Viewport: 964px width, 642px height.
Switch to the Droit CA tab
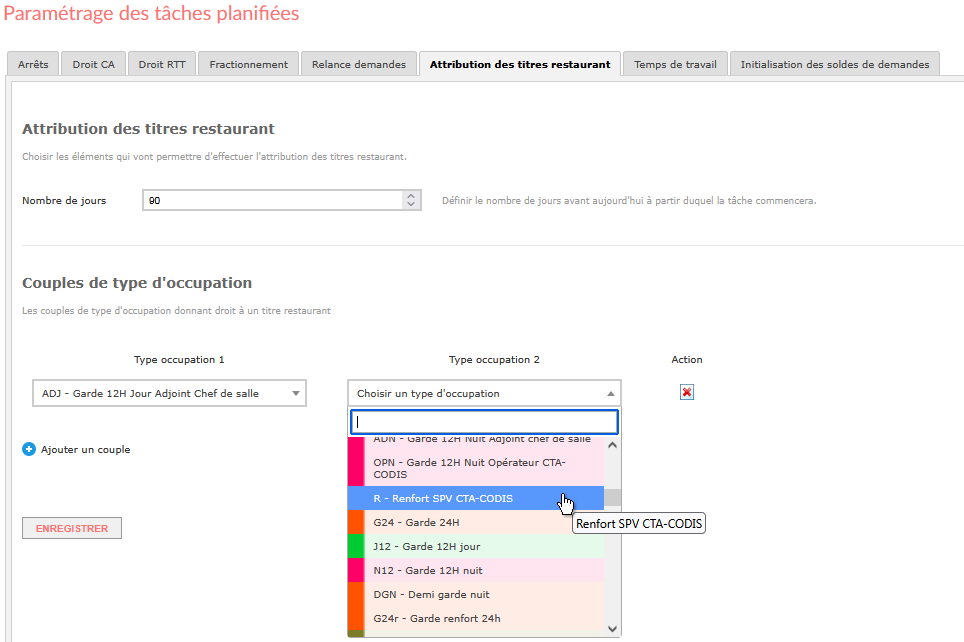click(x=93, y=64)
